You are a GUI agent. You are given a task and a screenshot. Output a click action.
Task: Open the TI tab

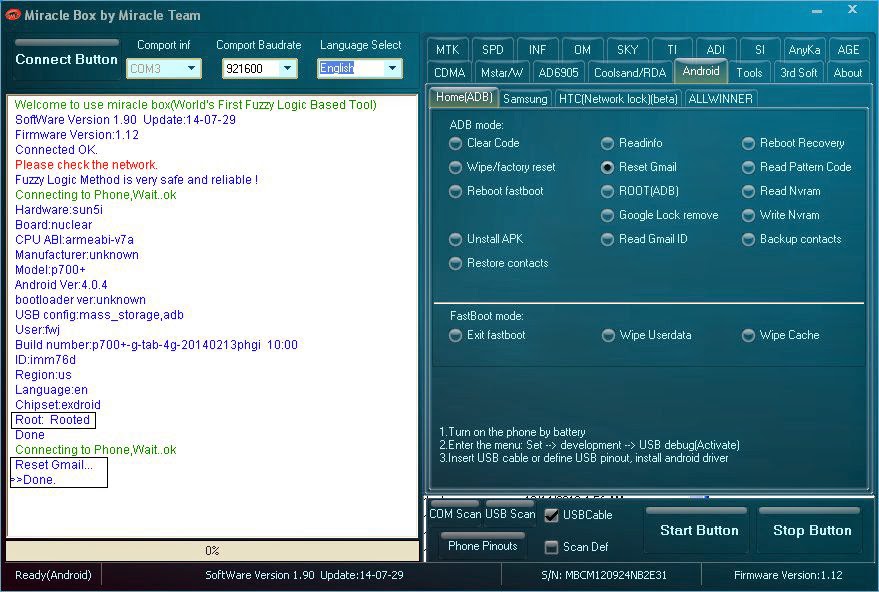click(x=672, y=50)
